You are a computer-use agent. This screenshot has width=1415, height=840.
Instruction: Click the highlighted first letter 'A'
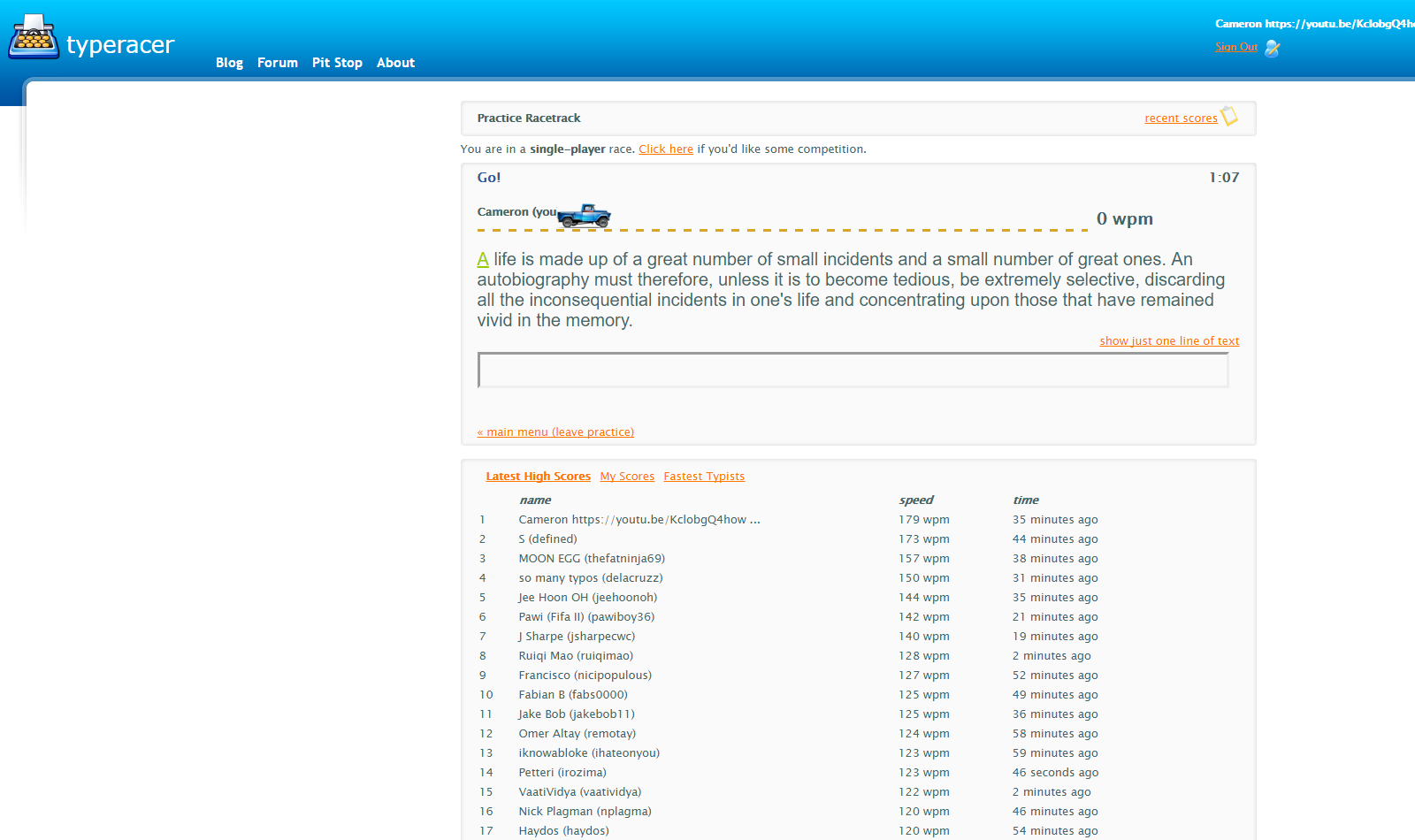click(483, 259)
